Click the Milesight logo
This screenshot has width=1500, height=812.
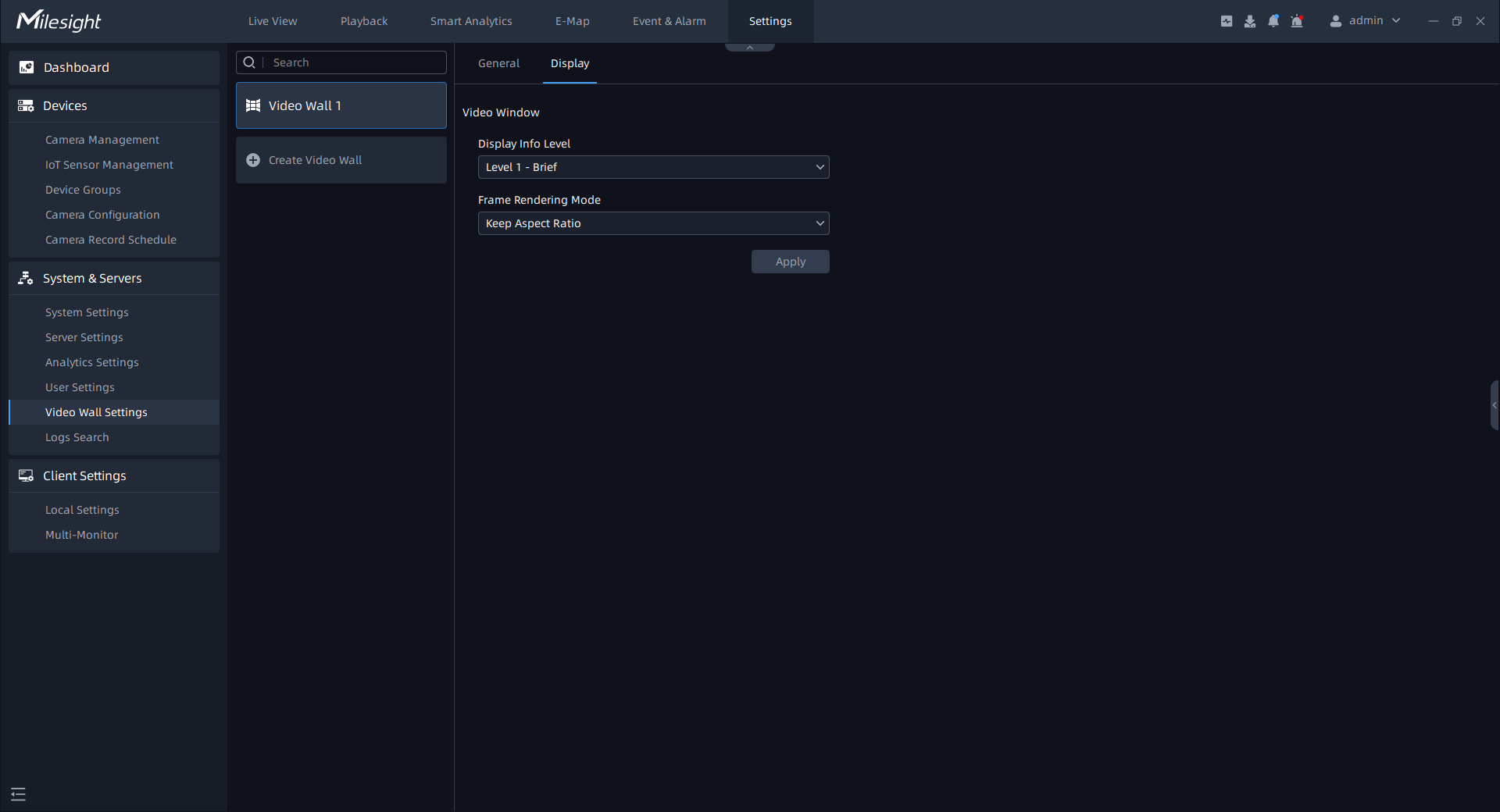[x=59, y=21]
